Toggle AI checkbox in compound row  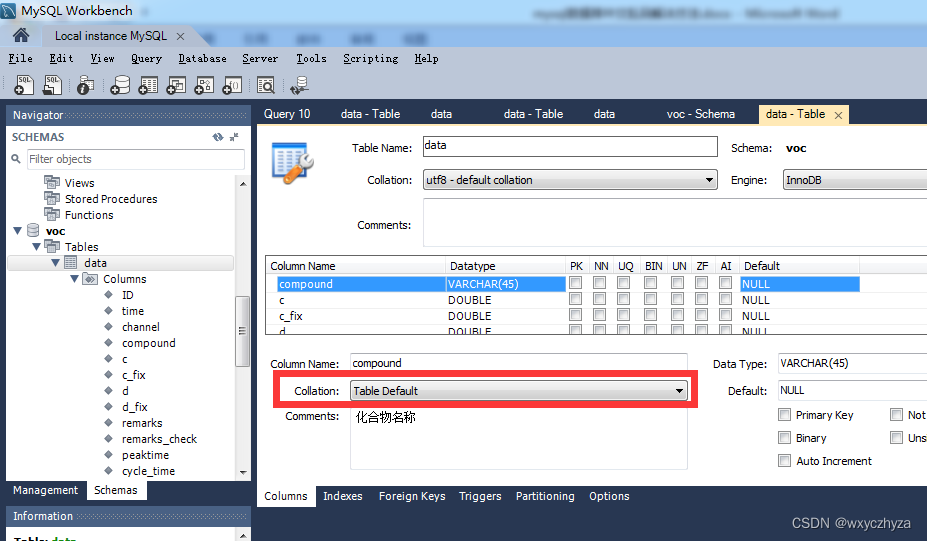pyautogui.click(x=725, y=283)
